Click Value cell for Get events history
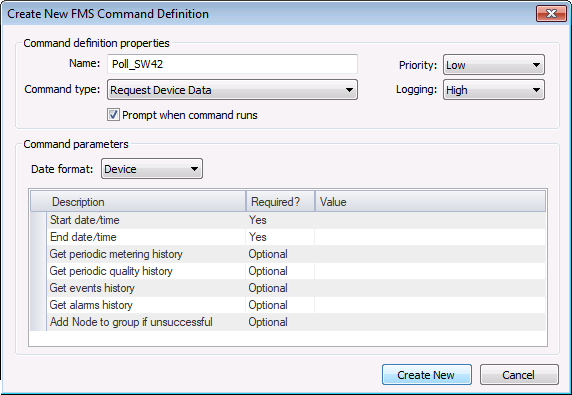572x395 pixels. click(x=430, y=288)
